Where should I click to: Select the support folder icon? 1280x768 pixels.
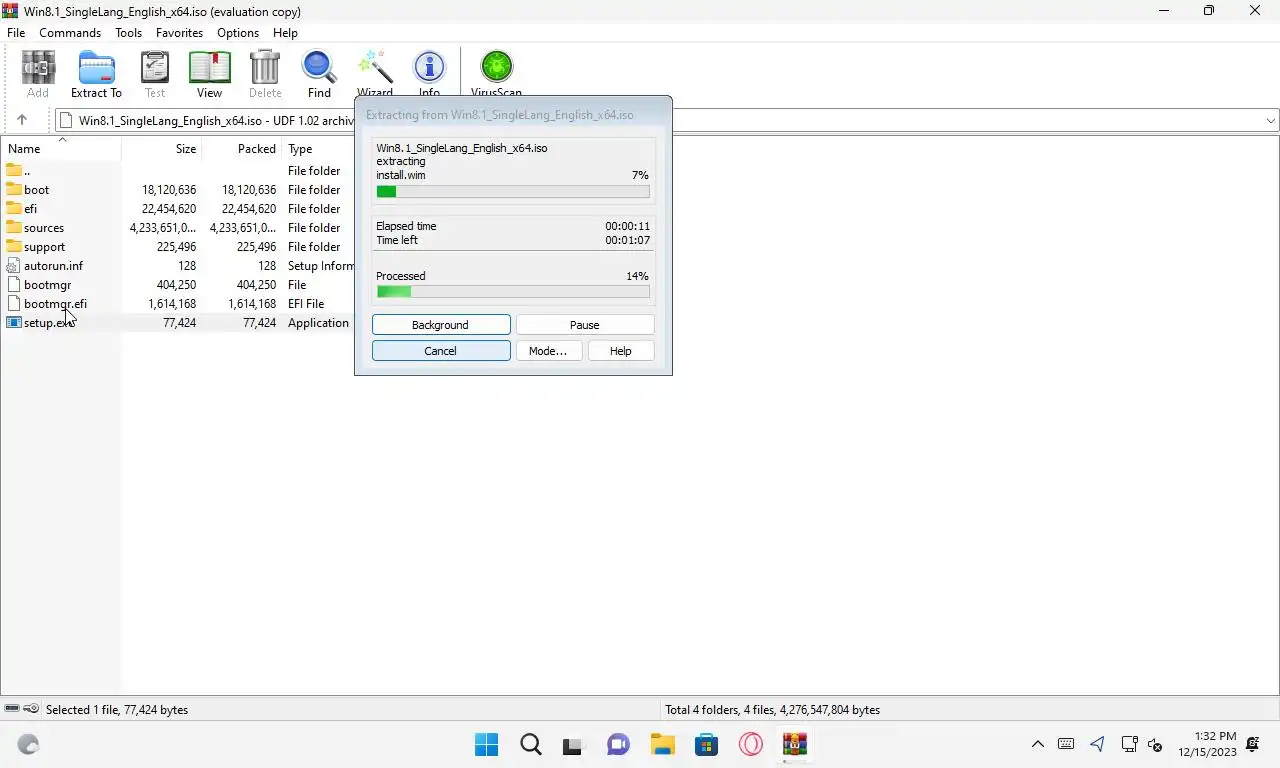pyautogui.click(x=14, y=246)
